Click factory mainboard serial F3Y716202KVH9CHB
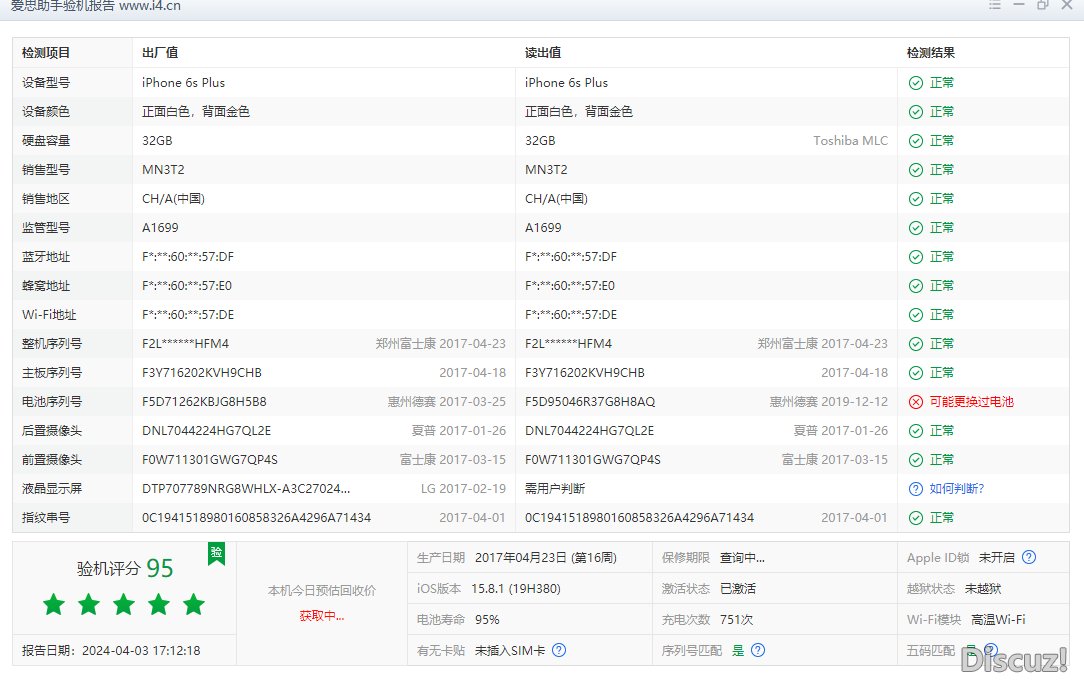The image size is (1084, 684). pyautogui.click(x=202, y=373)
